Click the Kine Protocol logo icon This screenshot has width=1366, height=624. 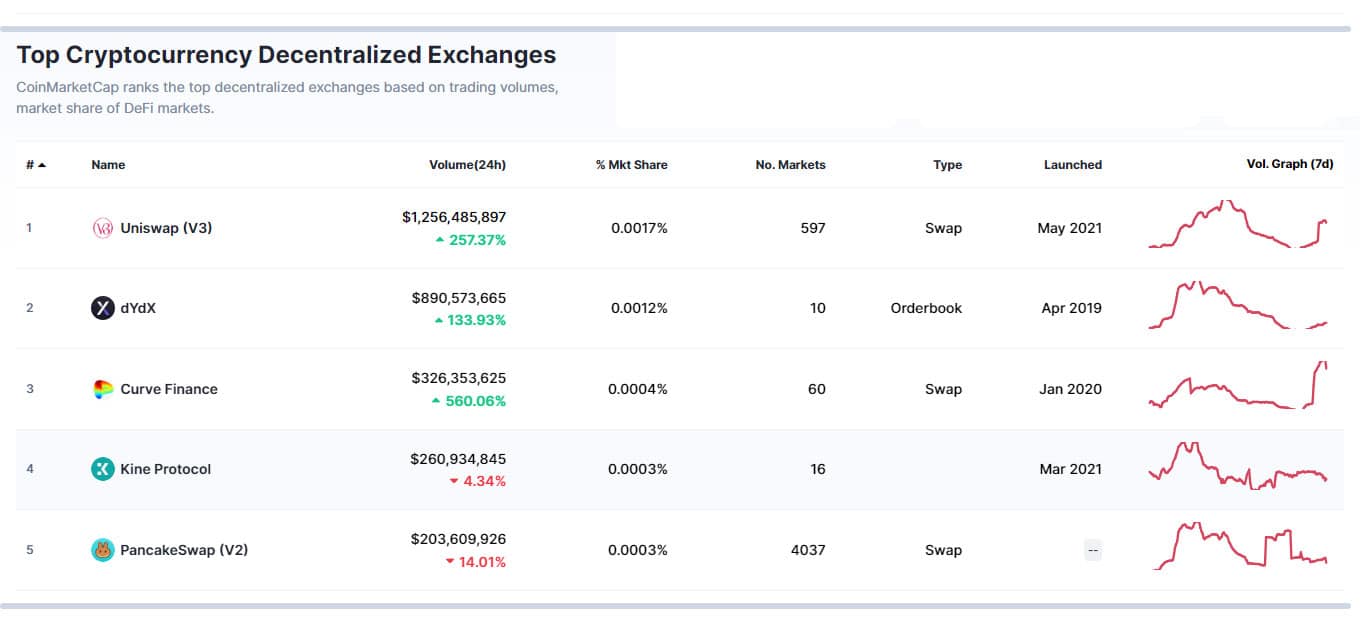tap(103, 469)
